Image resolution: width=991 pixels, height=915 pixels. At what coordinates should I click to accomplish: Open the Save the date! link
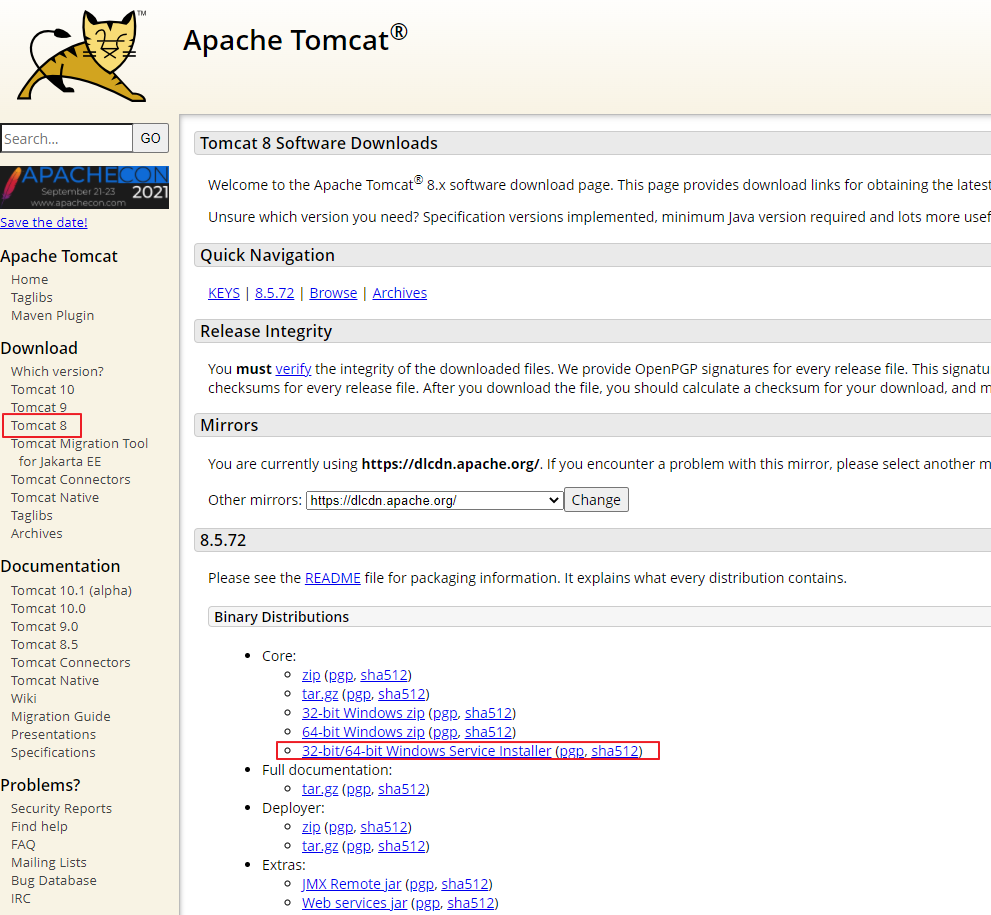pyautogui.click(x=44, y=222)
